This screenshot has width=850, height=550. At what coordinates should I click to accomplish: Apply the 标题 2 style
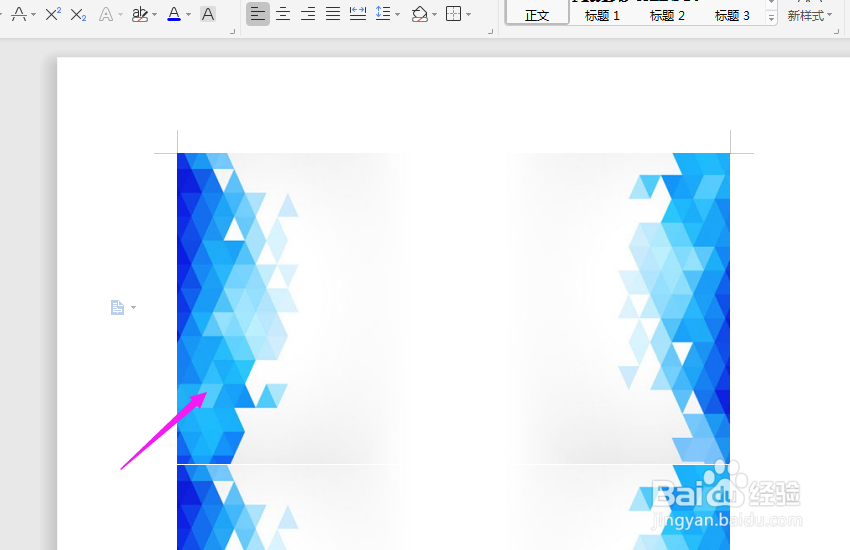click(667, 16)
